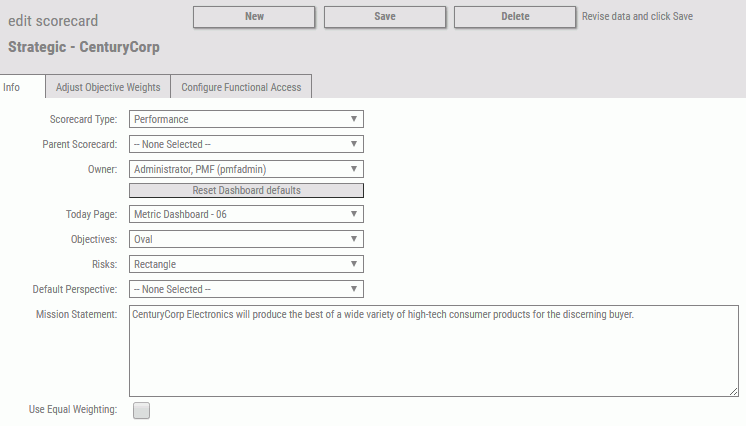Reset Dashboard defaults
This screenshot has width=746, height=426.
(x=246, y=190)
